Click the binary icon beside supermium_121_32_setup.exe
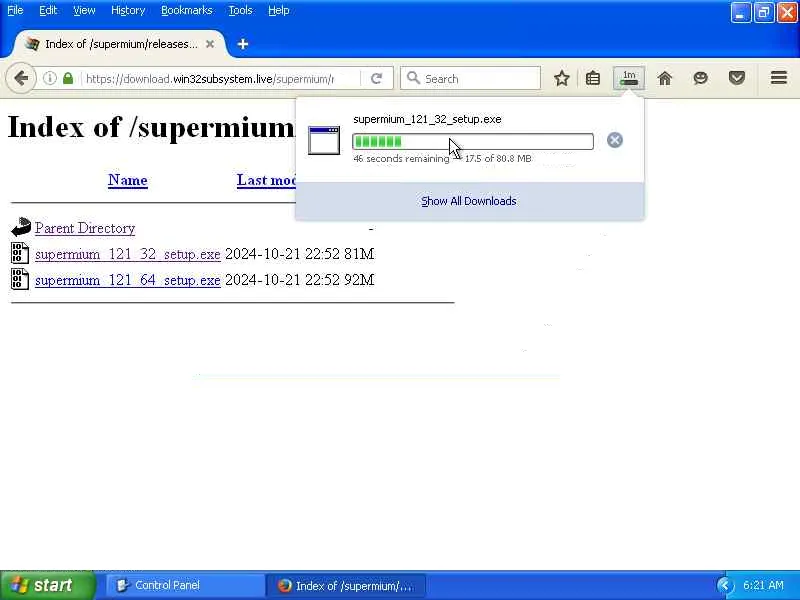Image resolution: width=800 pixels, height=600 pixels. [20, 253]
